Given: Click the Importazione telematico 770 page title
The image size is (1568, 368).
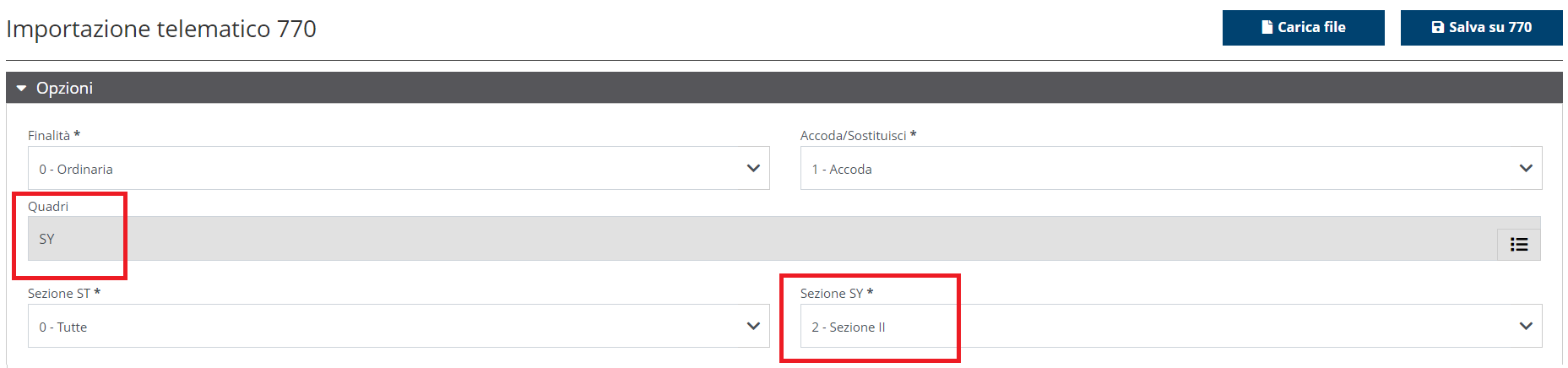Looking at the screenshot, I should 161,29.
